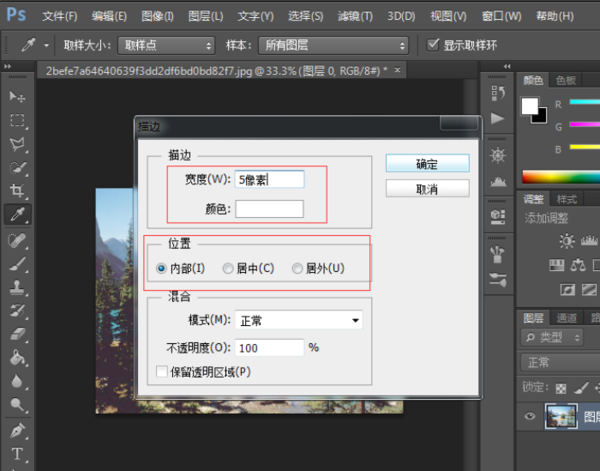Activate the Eraser tool
The image size is (600, 471).
point(17,334)
